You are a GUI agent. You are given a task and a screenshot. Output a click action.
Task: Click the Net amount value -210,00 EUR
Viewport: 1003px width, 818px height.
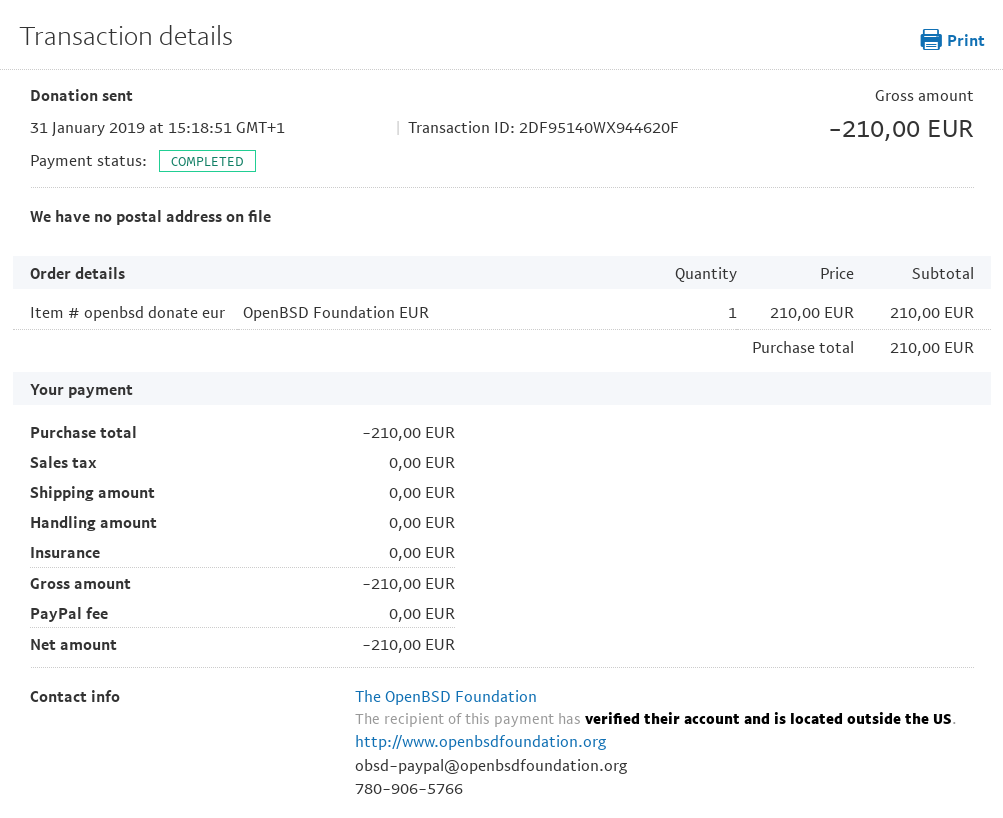click(408, 645)
